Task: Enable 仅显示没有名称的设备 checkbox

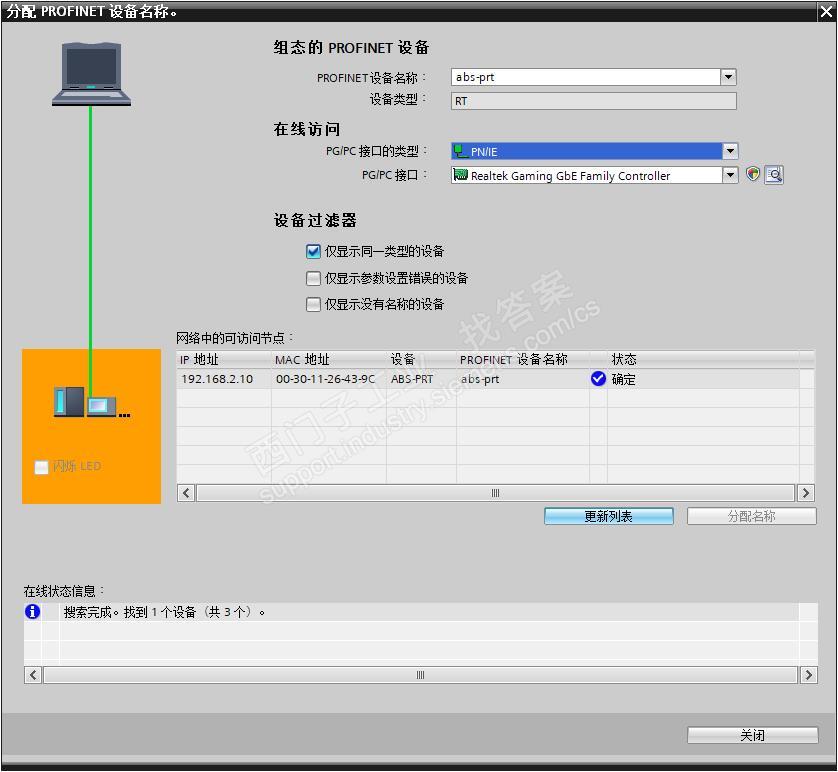Action: pyautogui.click(x=313, y=304)
